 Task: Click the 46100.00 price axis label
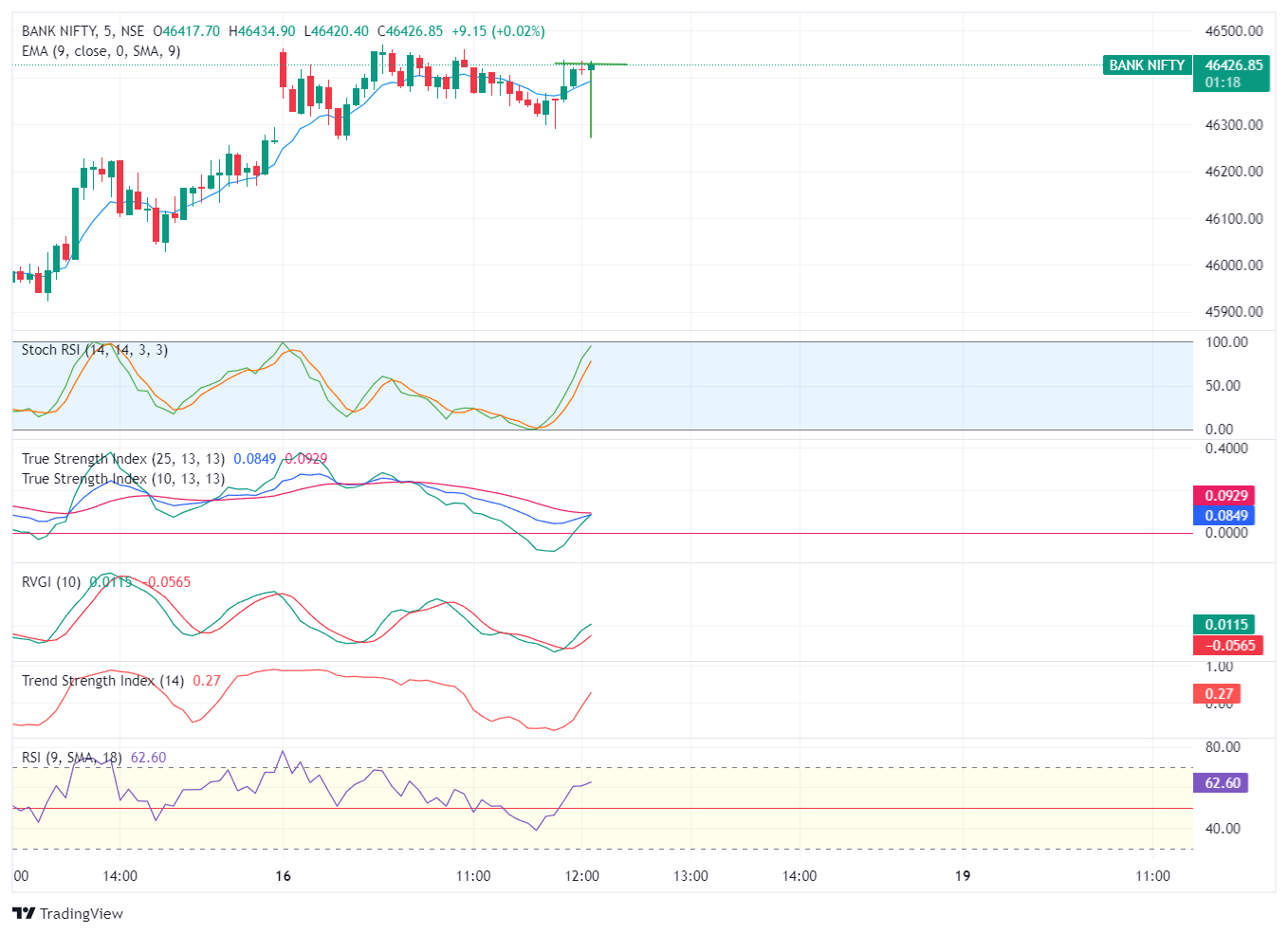(1234, 219)
